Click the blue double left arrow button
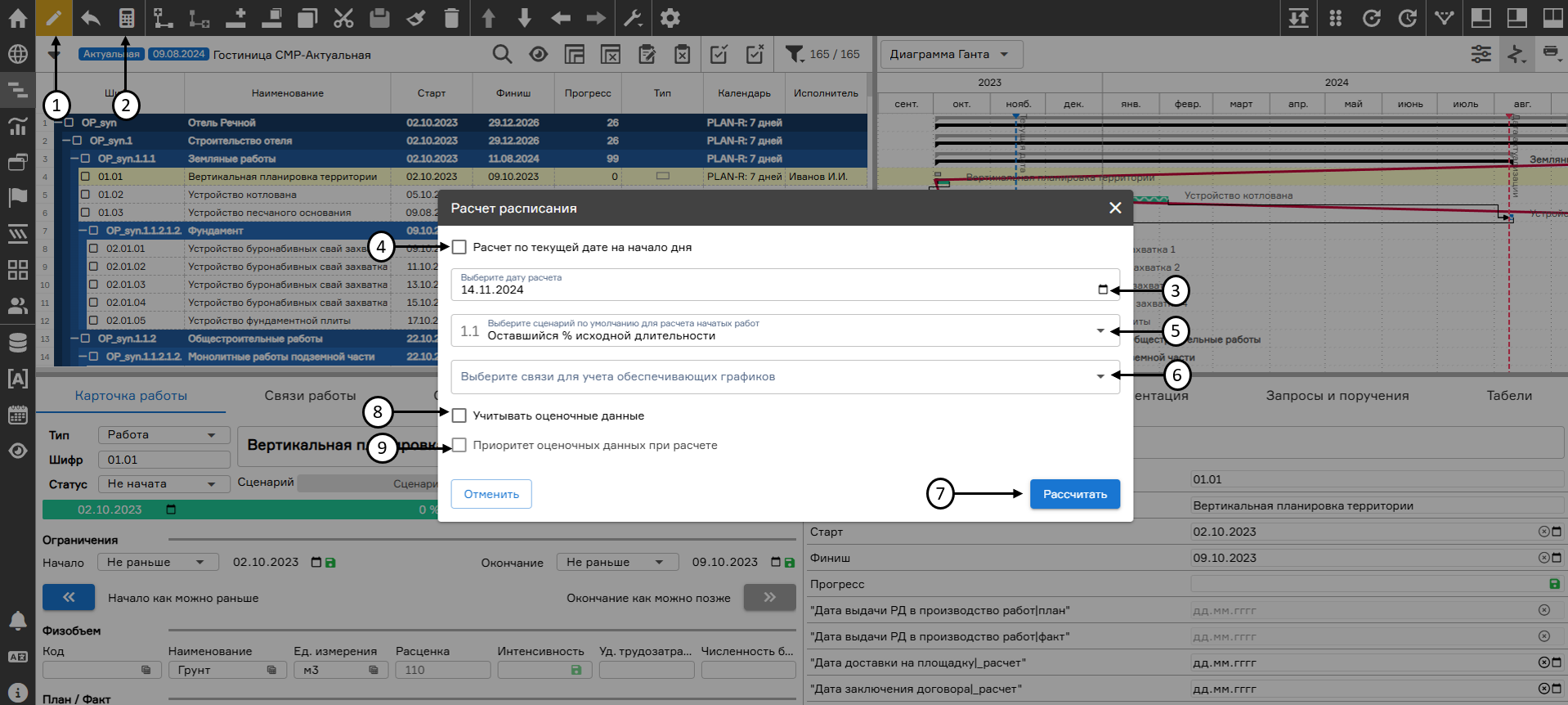 (69, 597)
